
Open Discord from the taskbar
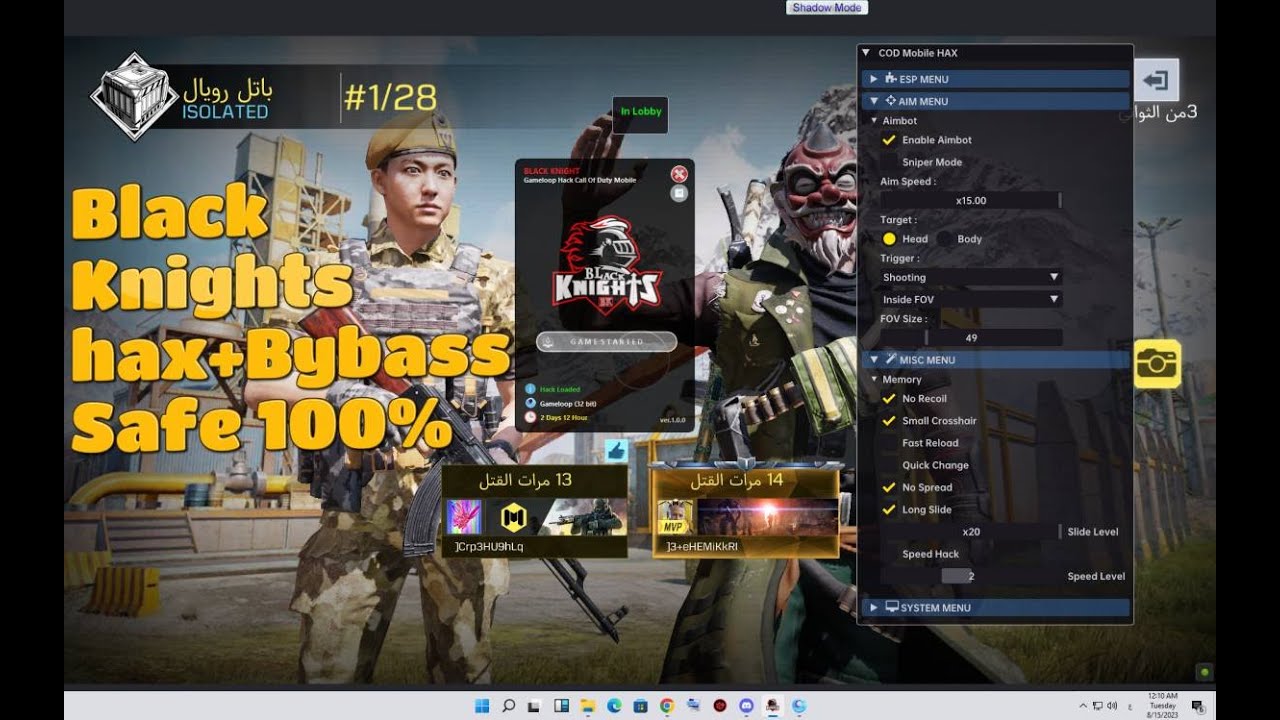(x=746, y=706)
